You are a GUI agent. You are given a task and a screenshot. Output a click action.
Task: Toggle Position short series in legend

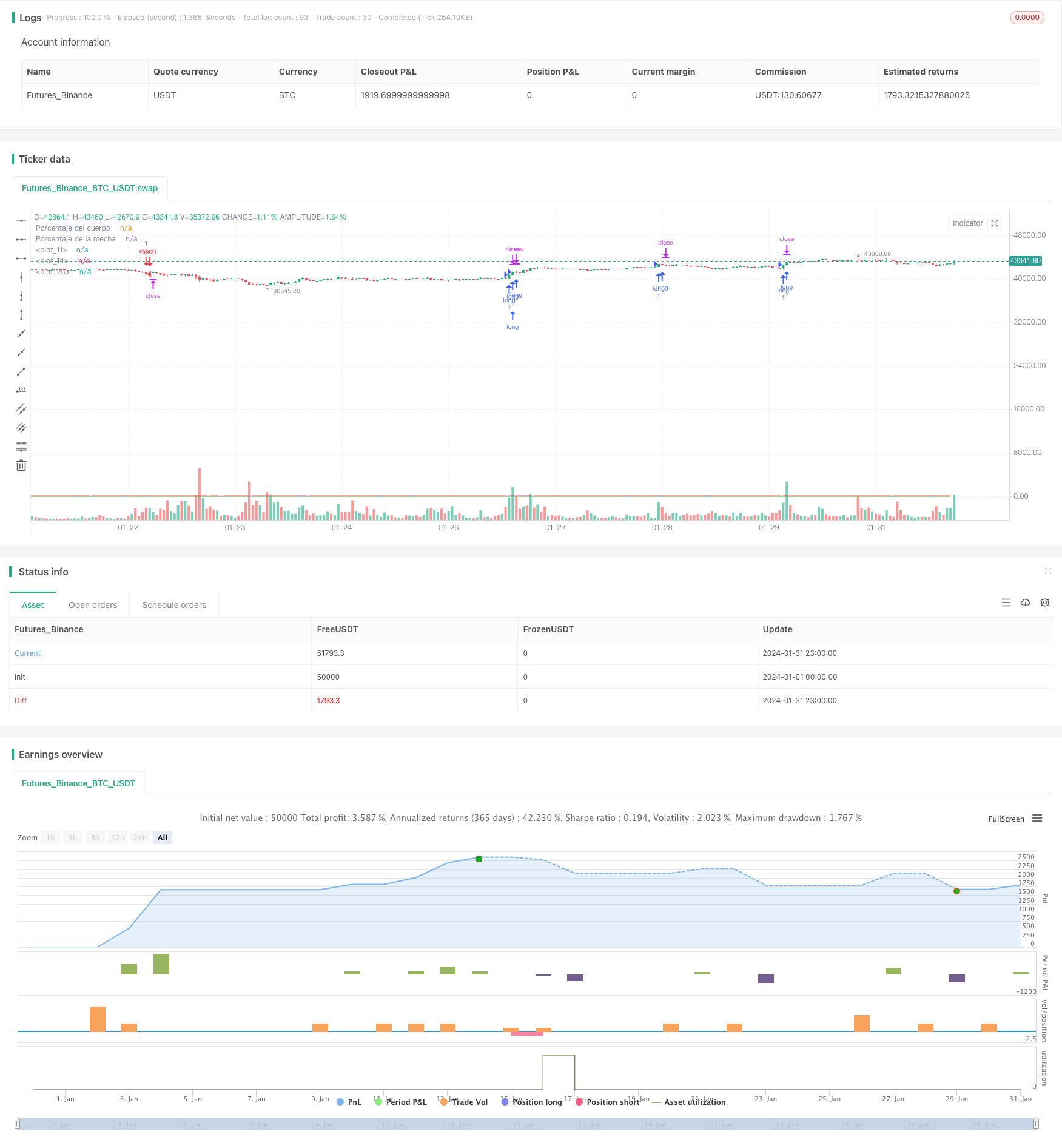pos(607,1102)
